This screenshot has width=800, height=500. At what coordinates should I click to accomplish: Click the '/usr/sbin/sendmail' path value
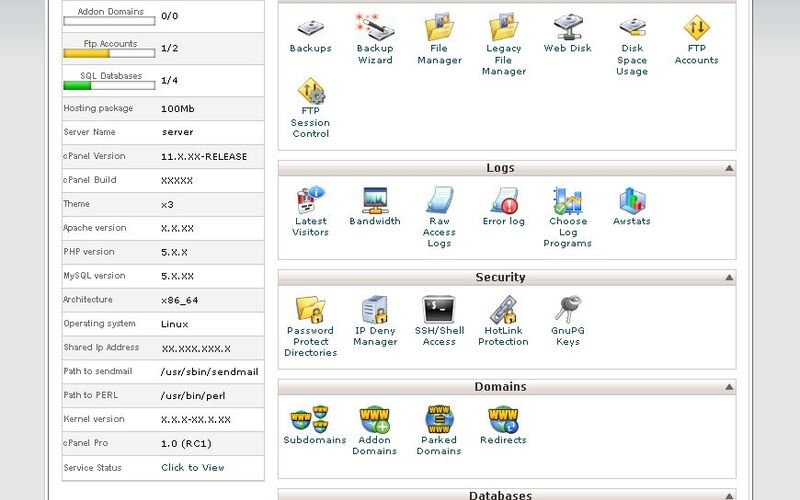pyautogui.click(x=209, y=372)
